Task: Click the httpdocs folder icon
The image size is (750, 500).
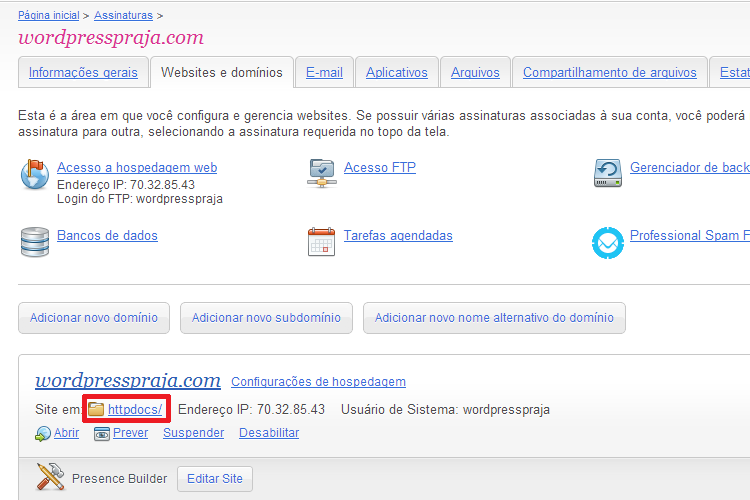Action: tap(96, 409)
